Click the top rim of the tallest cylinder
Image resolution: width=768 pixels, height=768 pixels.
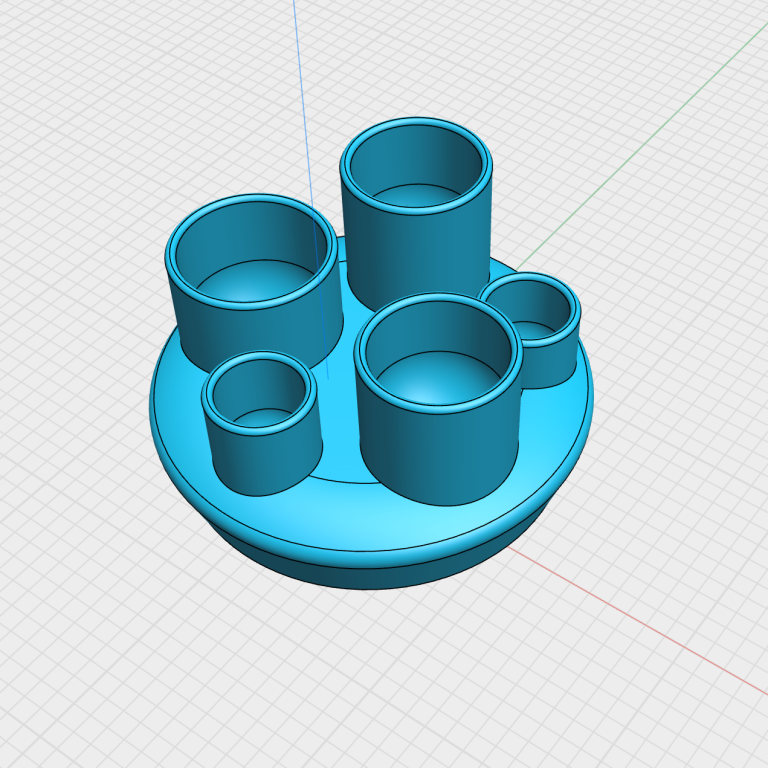pyautogui.click(x=416, y=122)
